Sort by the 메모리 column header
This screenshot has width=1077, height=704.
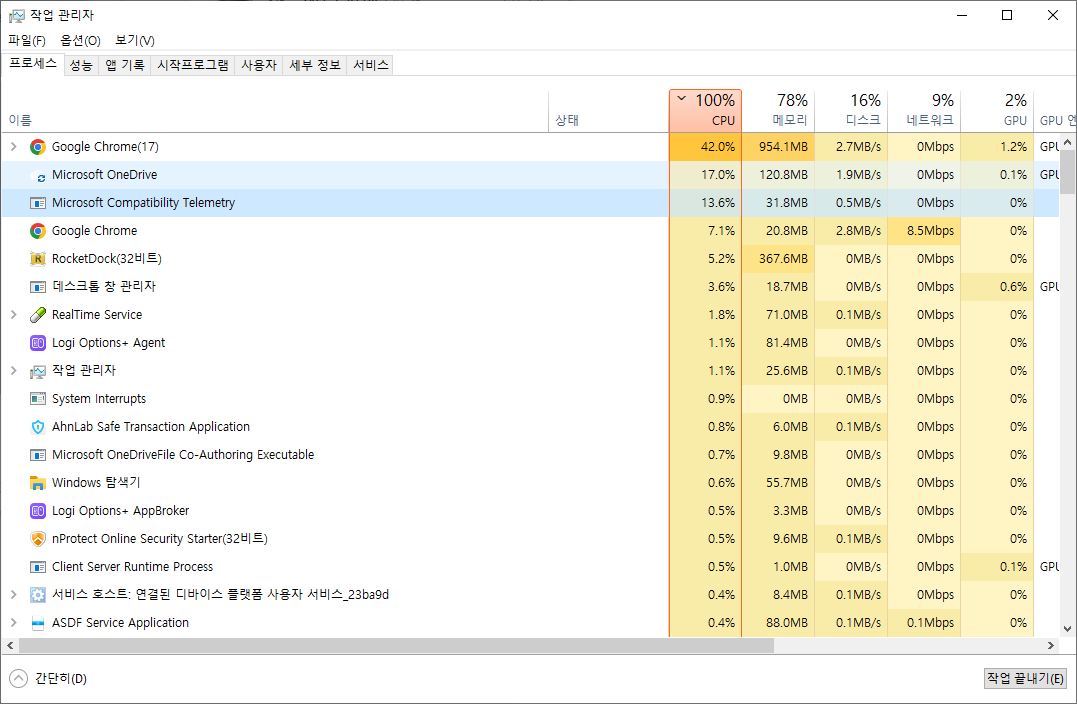click(778, 111)
